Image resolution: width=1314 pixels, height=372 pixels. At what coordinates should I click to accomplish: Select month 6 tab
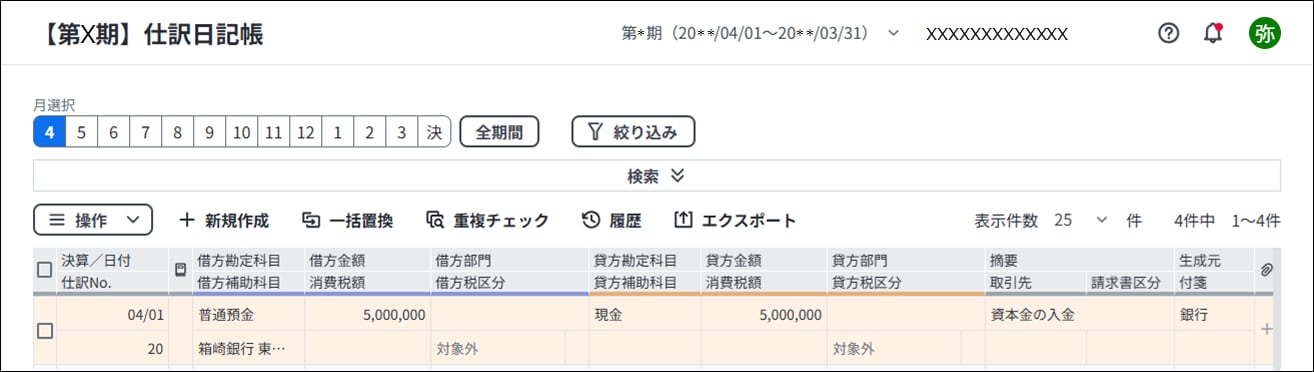(x=113, y=131)
